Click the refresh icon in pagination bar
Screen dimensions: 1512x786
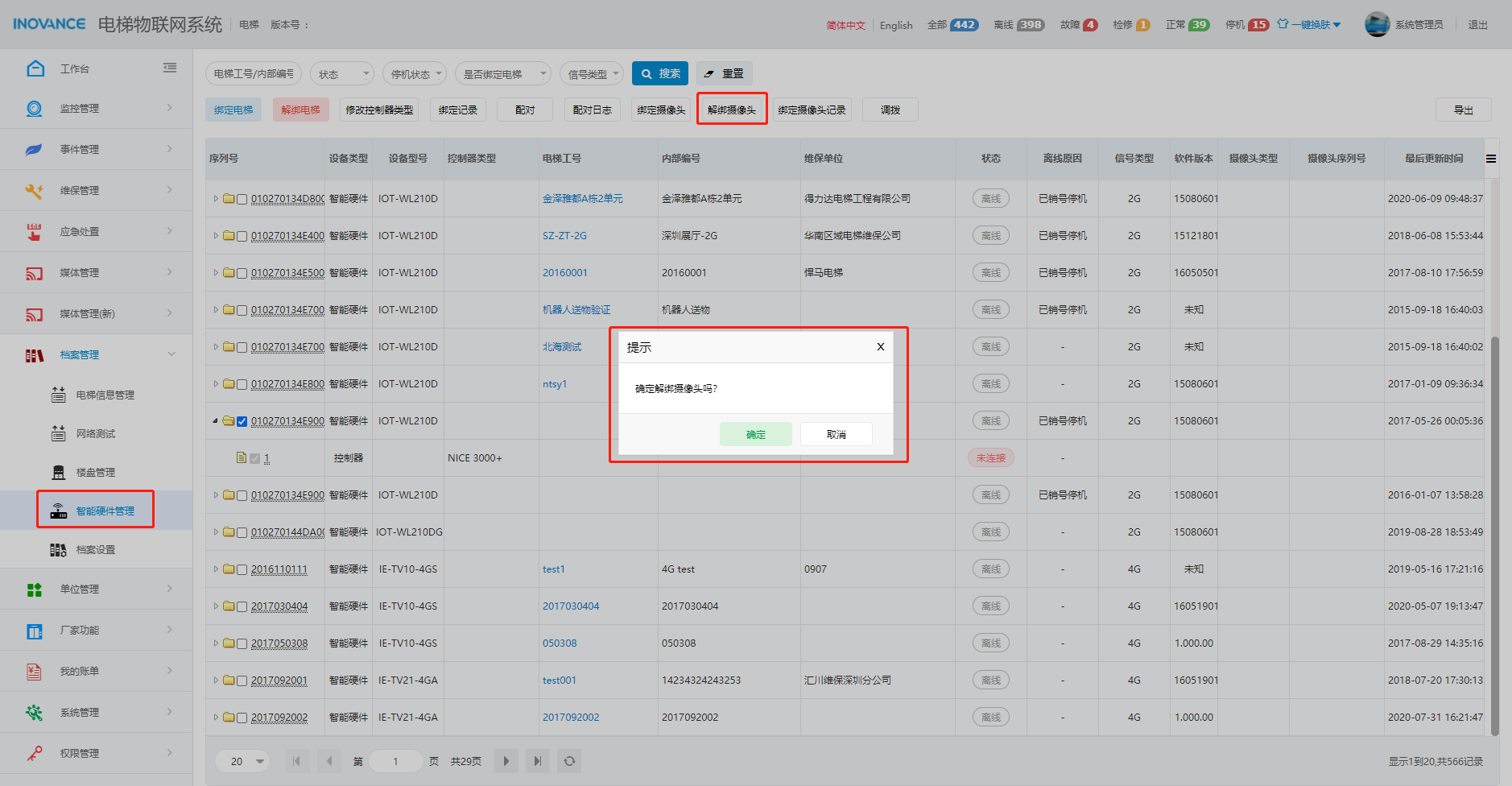(x=569, y=761)
